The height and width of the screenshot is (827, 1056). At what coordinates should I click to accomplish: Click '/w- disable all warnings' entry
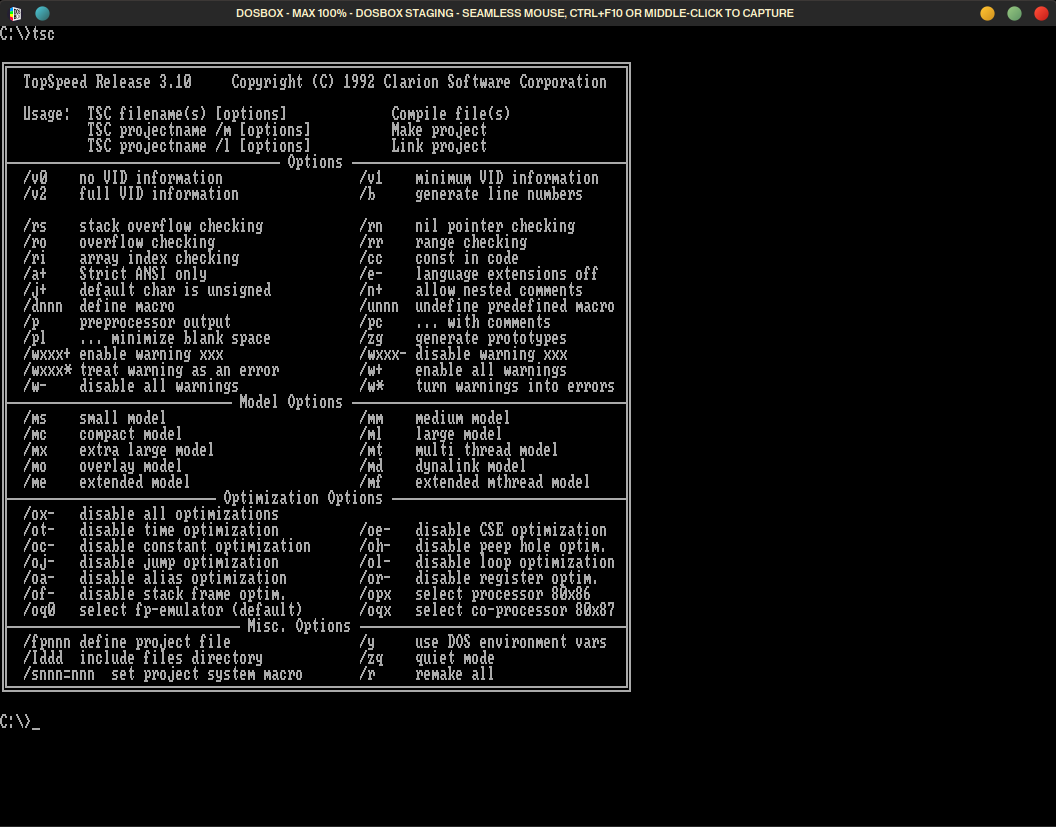131,387
